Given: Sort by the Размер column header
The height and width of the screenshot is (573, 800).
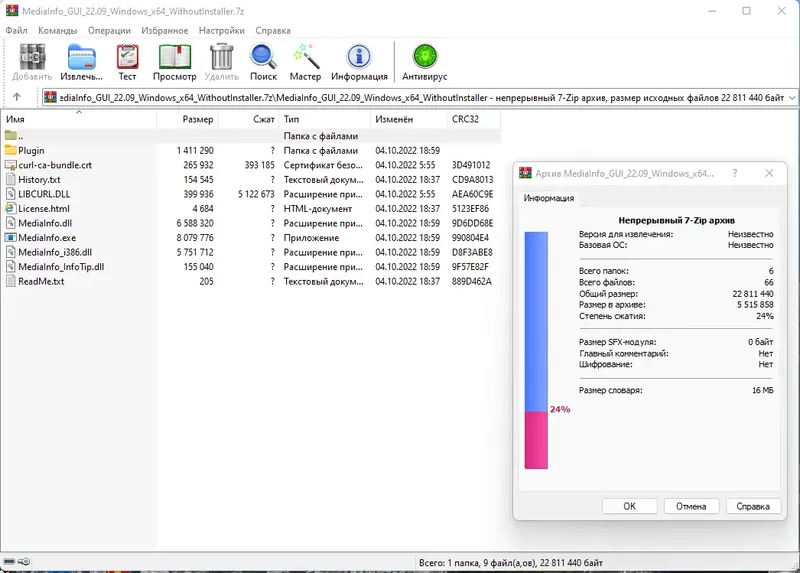Looking at the screenshot, I should [x=187, y=119].
